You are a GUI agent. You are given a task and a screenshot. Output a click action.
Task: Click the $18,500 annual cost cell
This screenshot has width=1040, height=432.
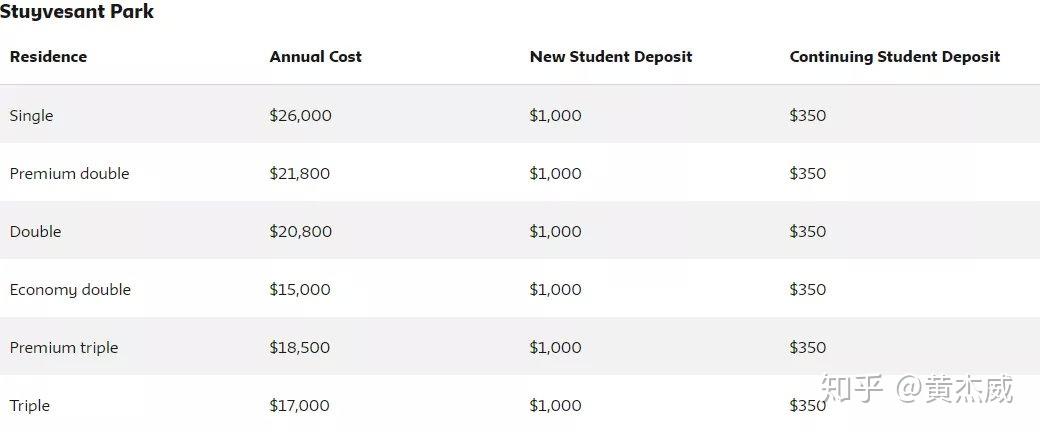tap(300, 348)
